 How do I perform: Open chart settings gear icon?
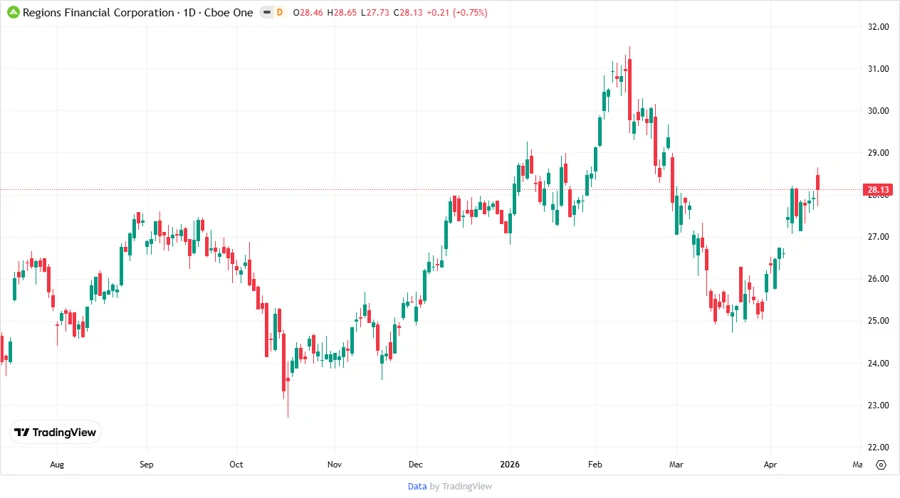pyautogui.click(x=881, y=465)
